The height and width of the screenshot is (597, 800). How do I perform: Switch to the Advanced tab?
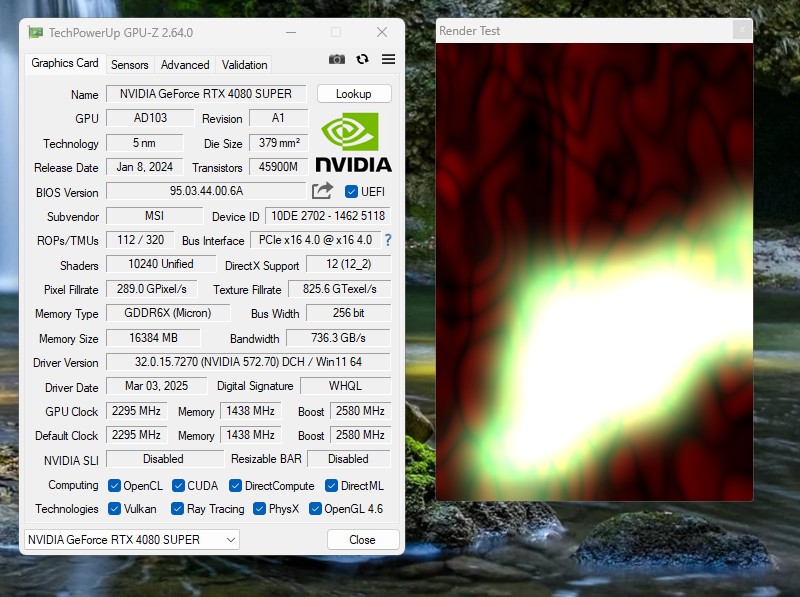185,65
